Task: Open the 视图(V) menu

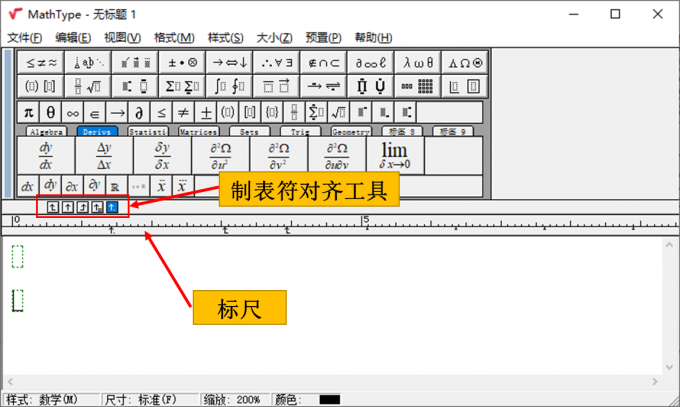Action: click(123, 38)
